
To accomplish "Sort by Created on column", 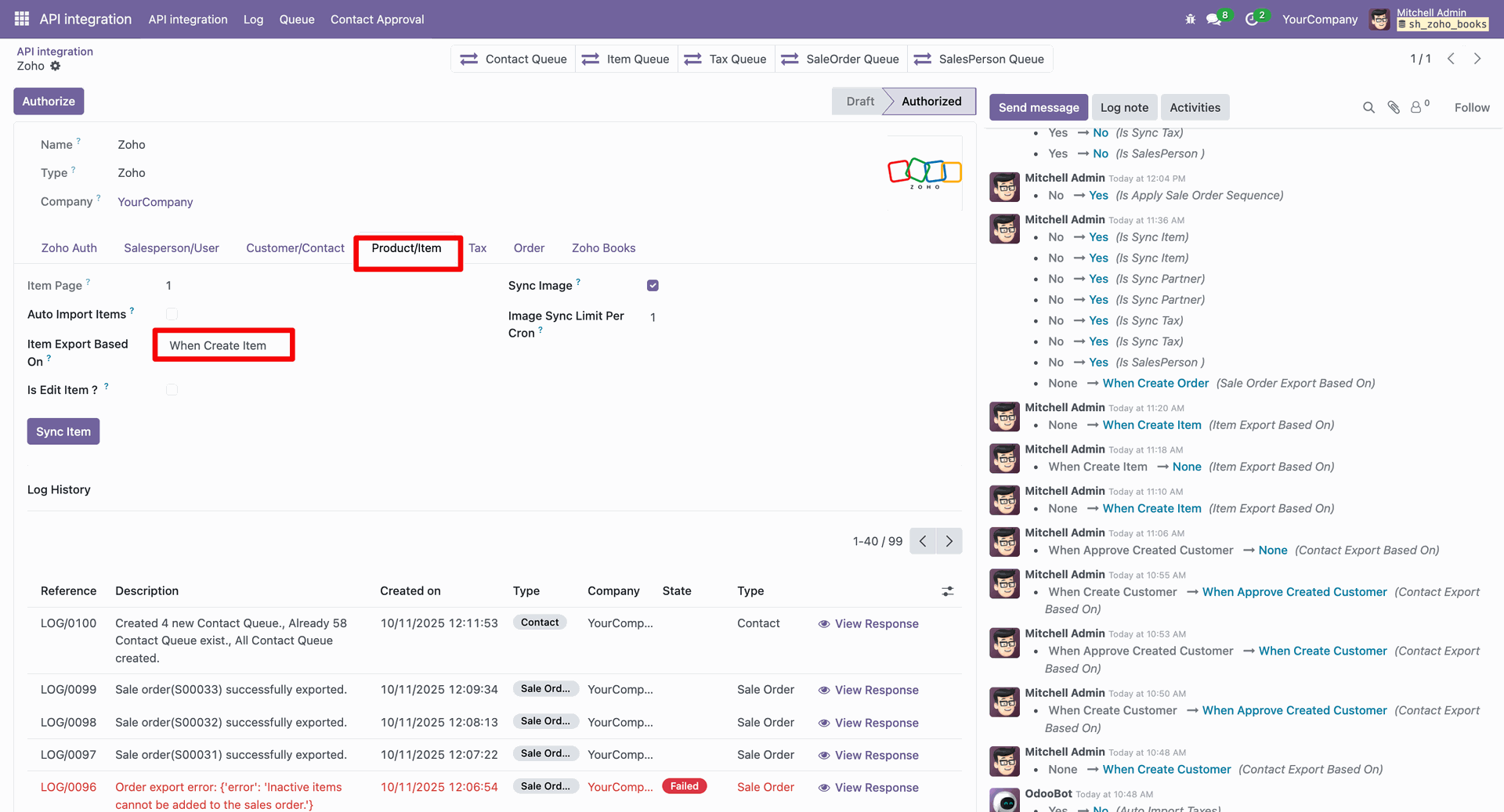I will [x=410, y=591].
